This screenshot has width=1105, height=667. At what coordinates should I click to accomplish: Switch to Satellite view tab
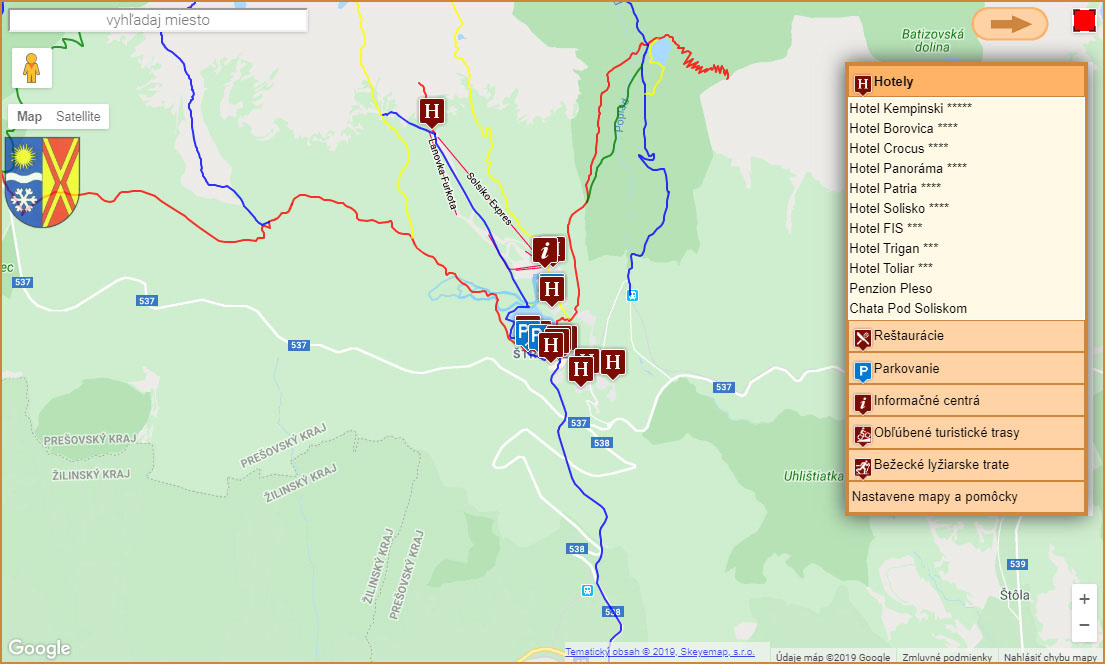tap(78, 116)
